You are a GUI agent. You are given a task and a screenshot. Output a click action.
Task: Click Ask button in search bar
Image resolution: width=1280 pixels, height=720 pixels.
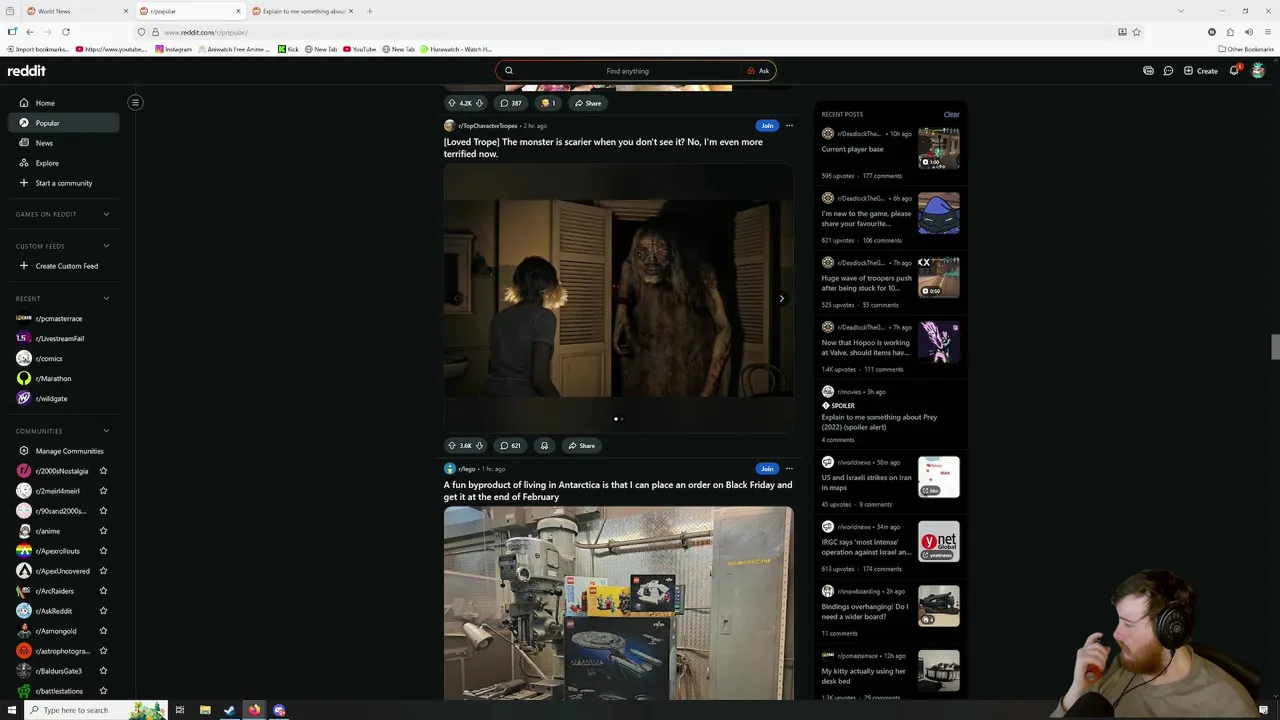758,71
